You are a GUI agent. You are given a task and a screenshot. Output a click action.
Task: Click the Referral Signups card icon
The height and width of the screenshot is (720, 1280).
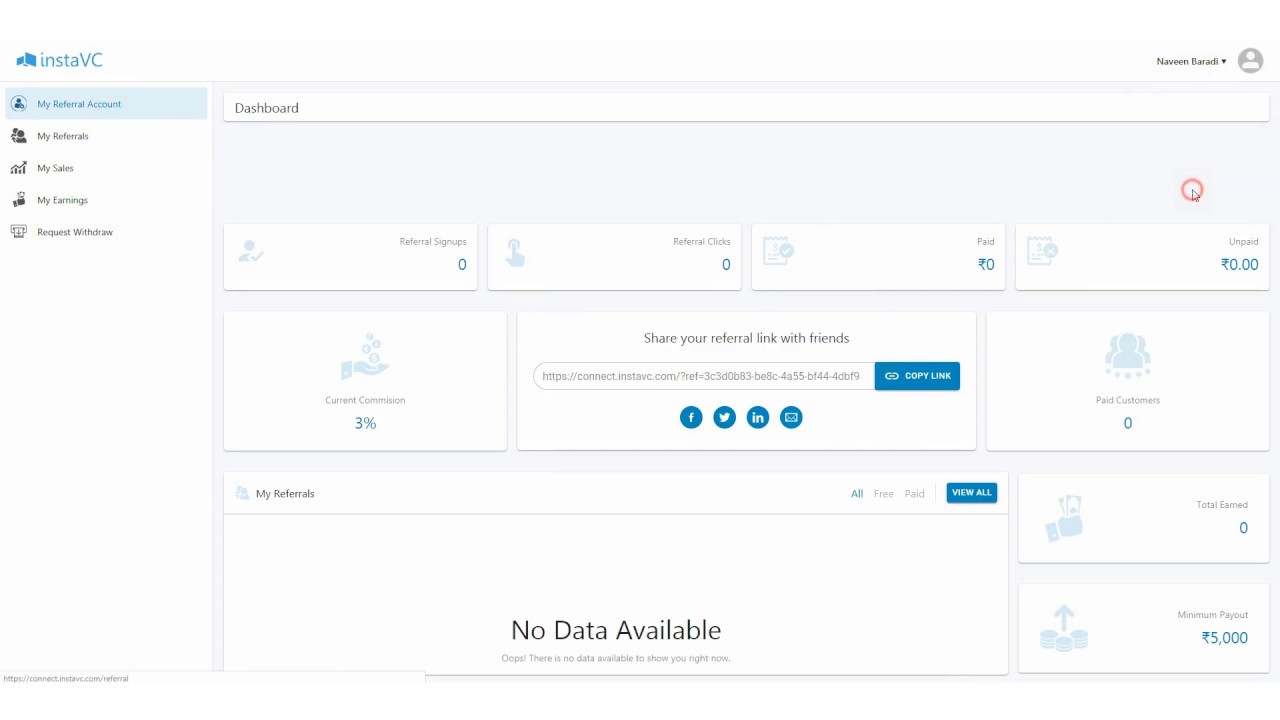coord(251,251)
